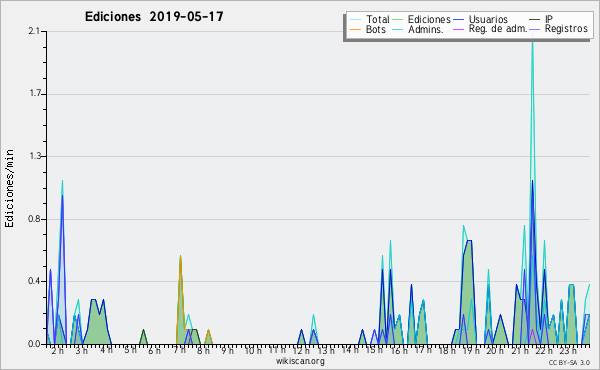The image size is (600, 370).
Task: Click the 12 h x-axis label
Action: 301,351
